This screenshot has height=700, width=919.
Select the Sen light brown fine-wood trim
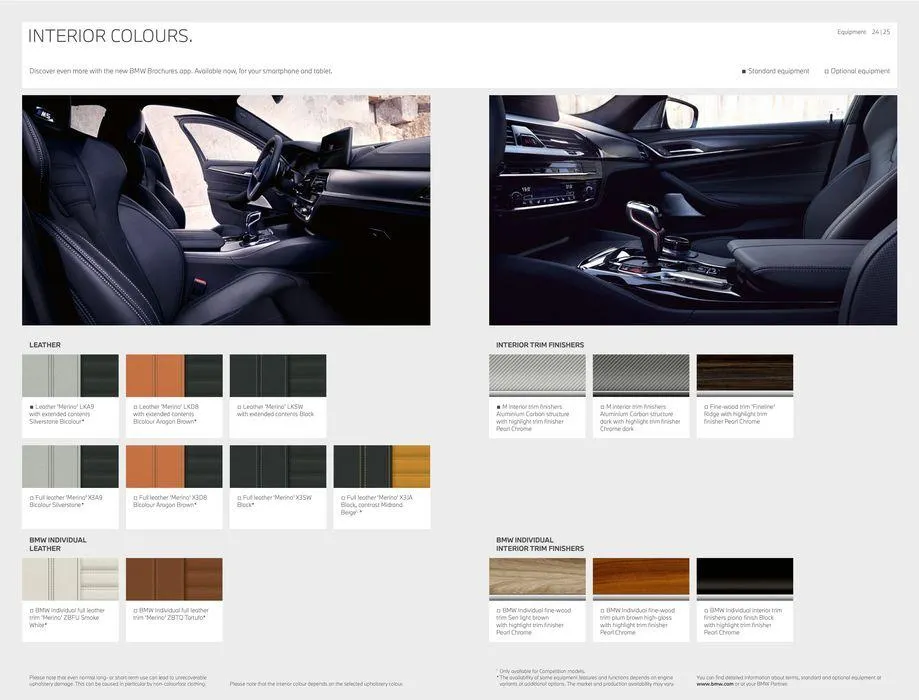537,579
